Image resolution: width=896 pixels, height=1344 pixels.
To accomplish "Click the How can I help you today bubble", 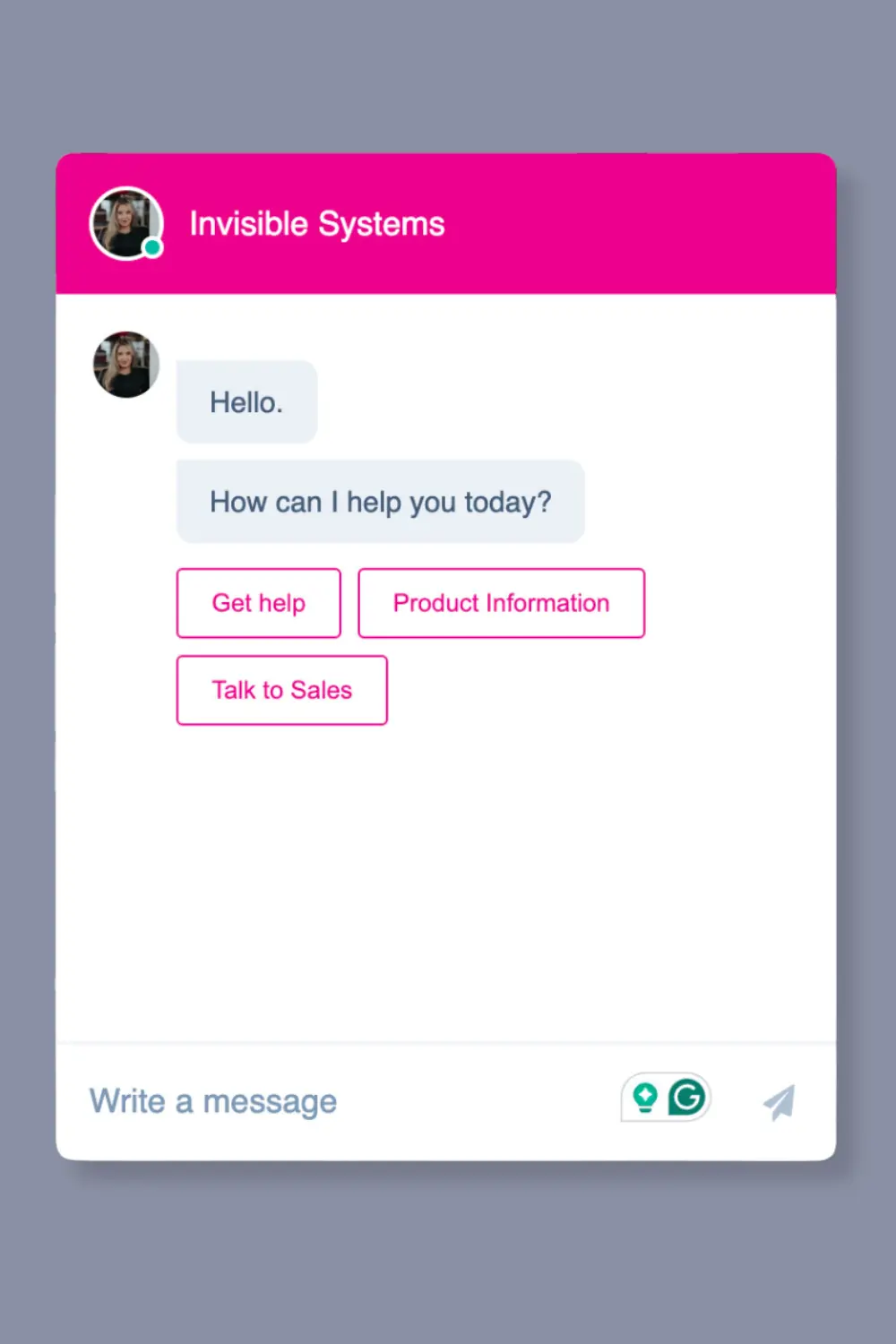I will pos(381,502).
